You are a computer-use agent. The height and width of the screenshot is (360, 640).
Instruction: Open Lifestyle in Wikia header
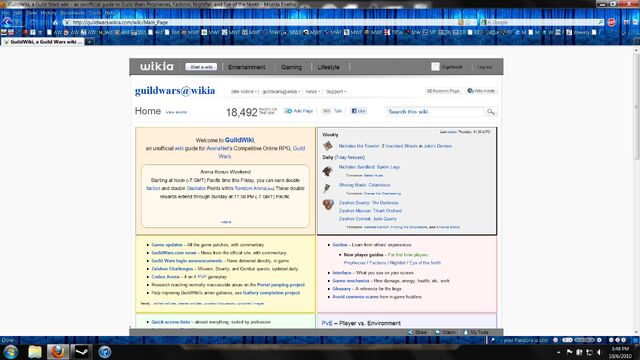pyautogui.click(x=329, y=67)
